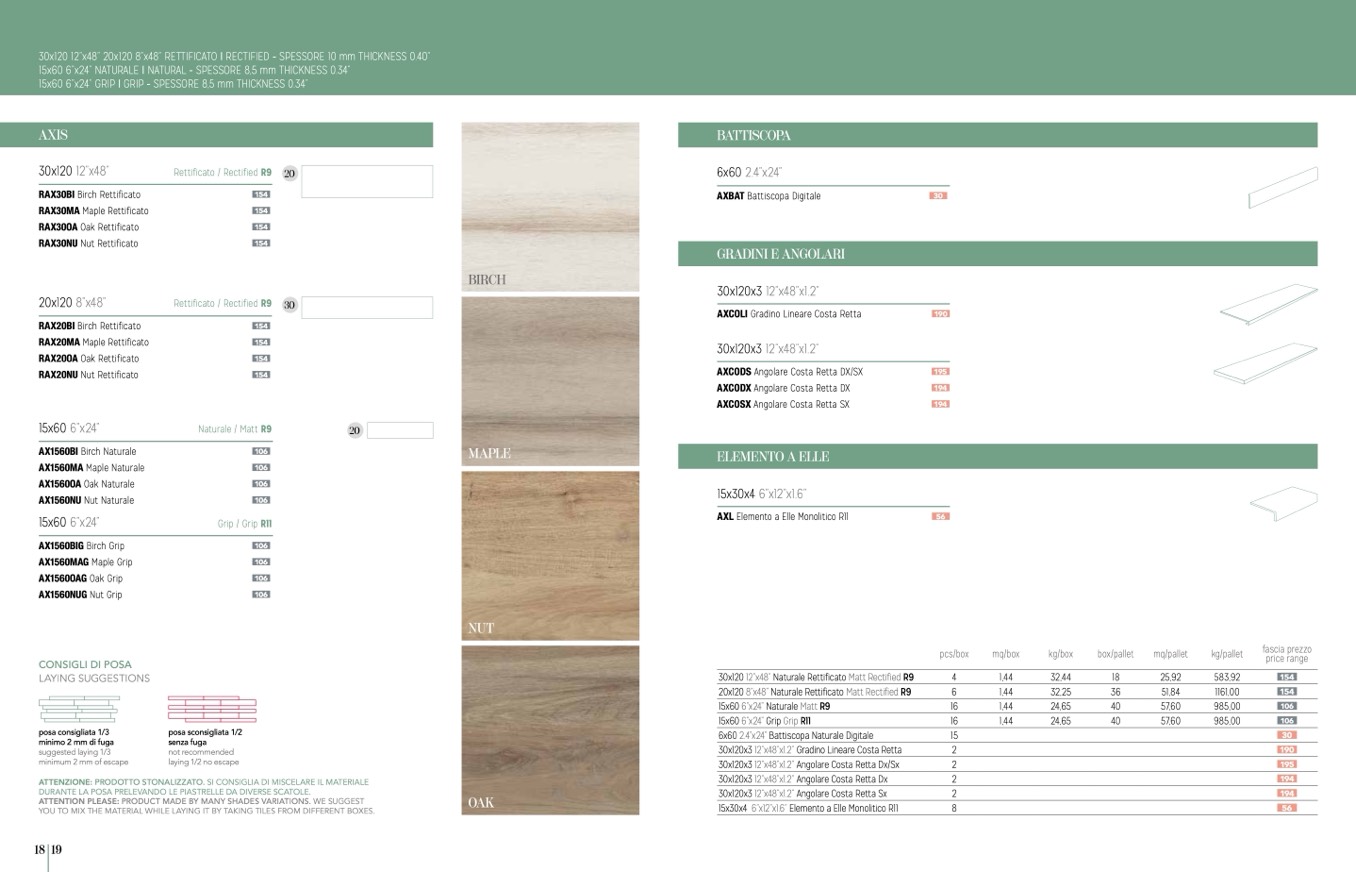Click the pink 30 badge beside AXBAT

tap(937, 196)
